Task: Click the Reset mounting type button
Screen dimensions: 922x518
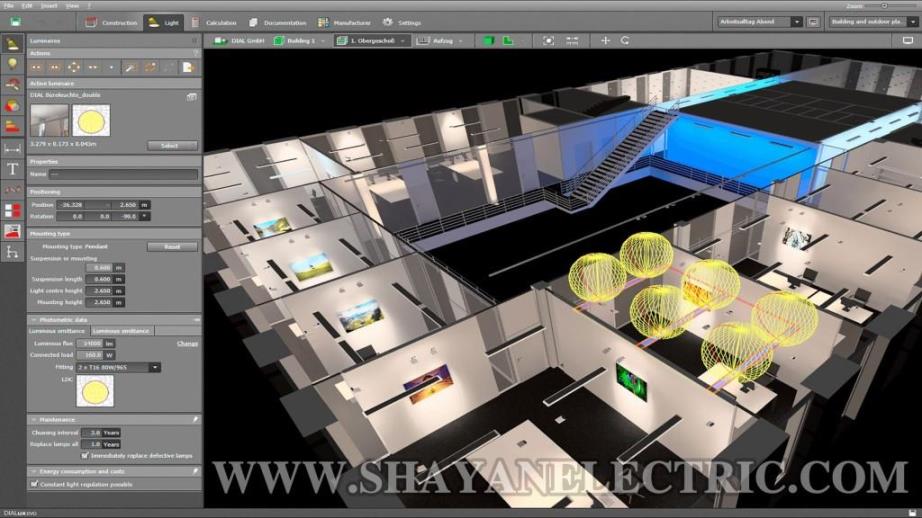Action: 172,246
